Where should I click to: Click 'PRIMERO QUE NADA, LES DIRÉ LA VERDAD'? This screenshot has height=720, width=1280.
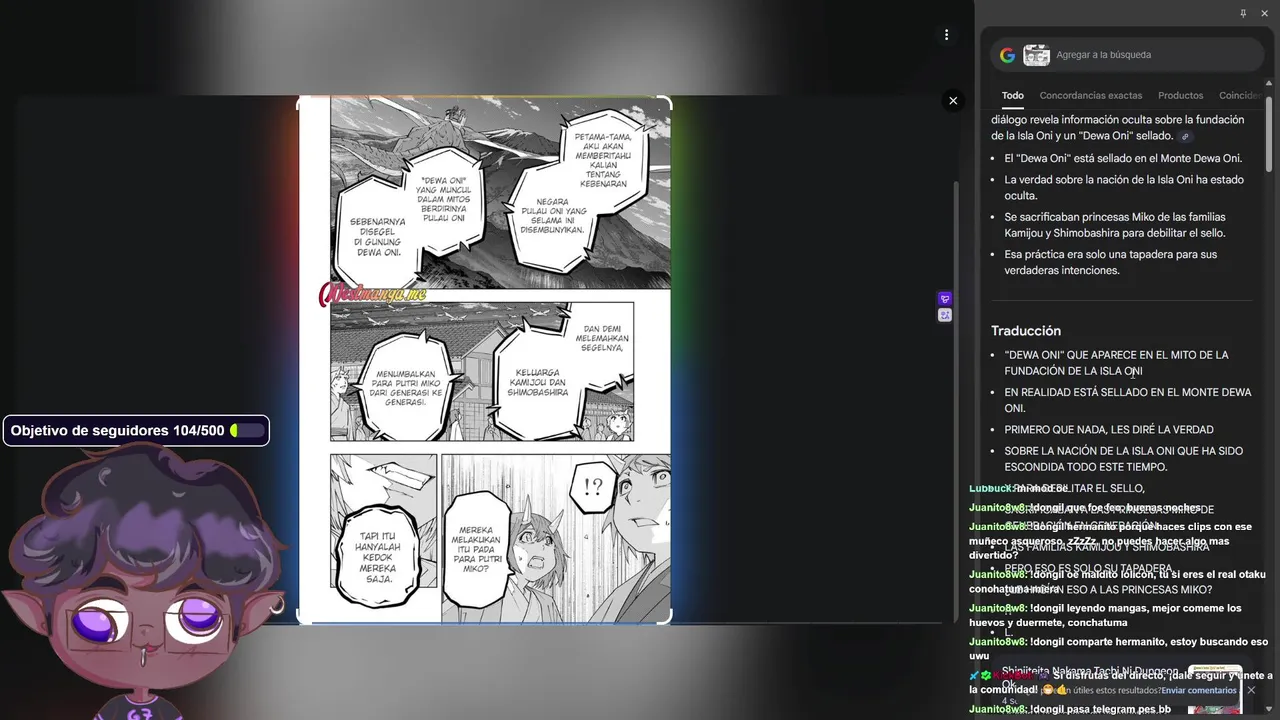coord(1109,430)
